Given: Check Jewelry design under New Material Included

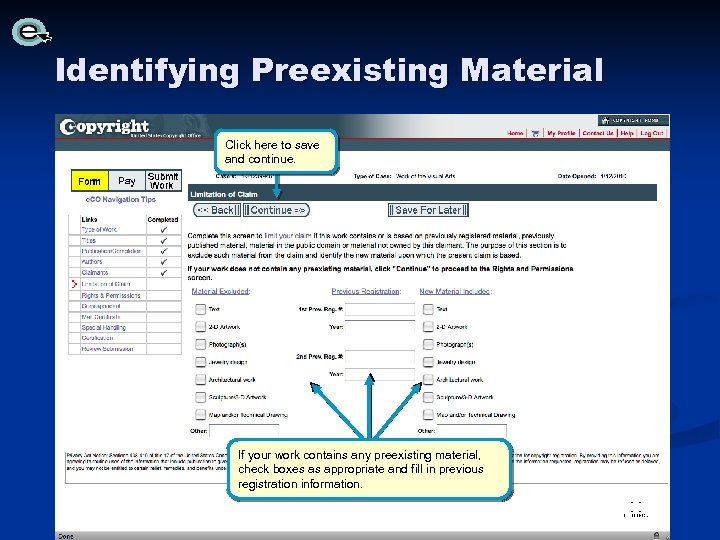Looking at the screenshot, I should pyautogui.click(x=428, y=362).
